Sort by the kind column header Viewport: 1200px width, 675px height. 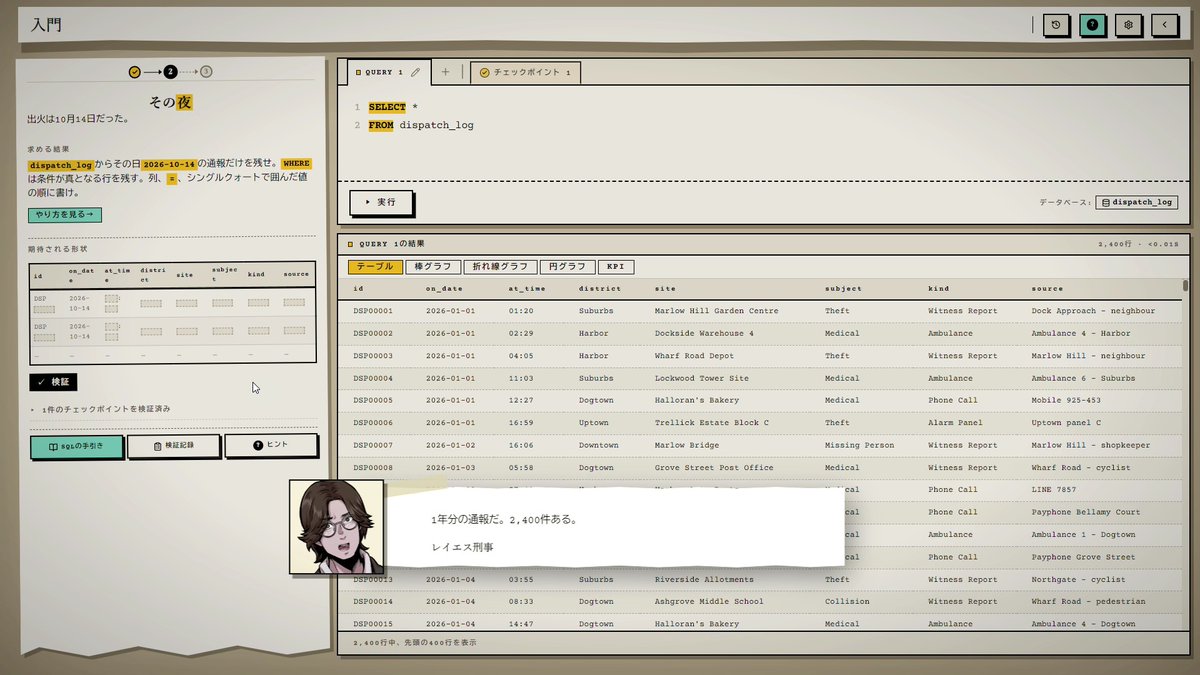[938, 288]
